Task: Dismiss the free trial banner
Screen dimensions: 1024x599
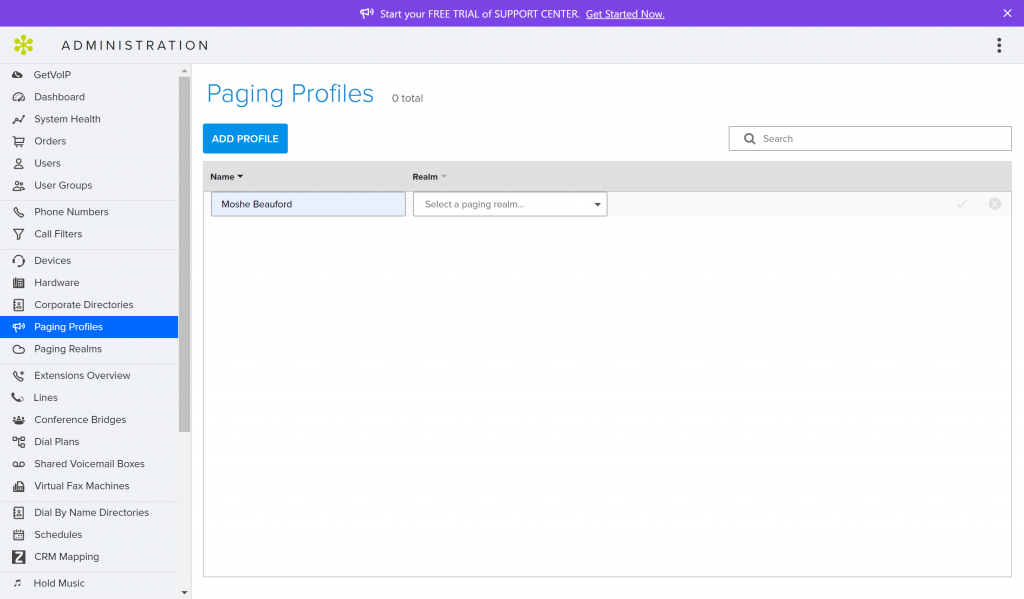Action: pos(1007,13)
